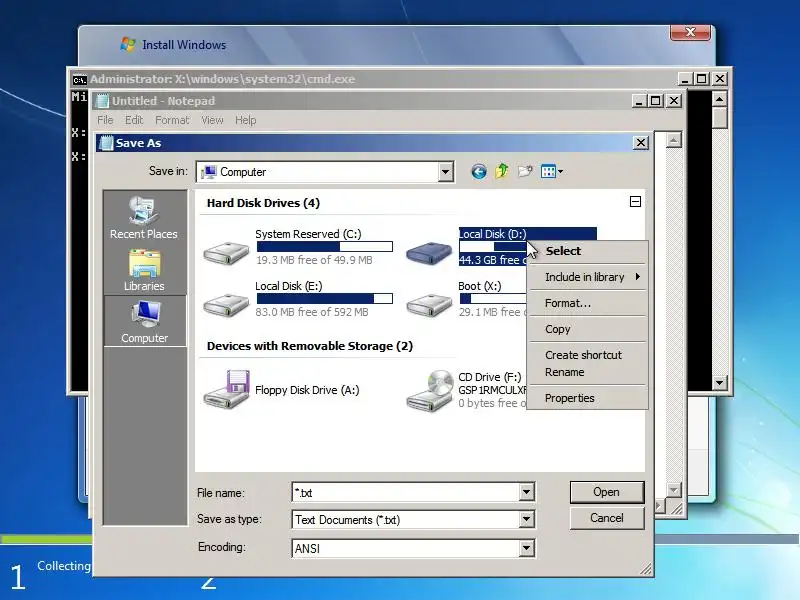Click cmd window scrollbar up arrow
800x600 pixels.
pyautogui.click(x=719, y=99)
